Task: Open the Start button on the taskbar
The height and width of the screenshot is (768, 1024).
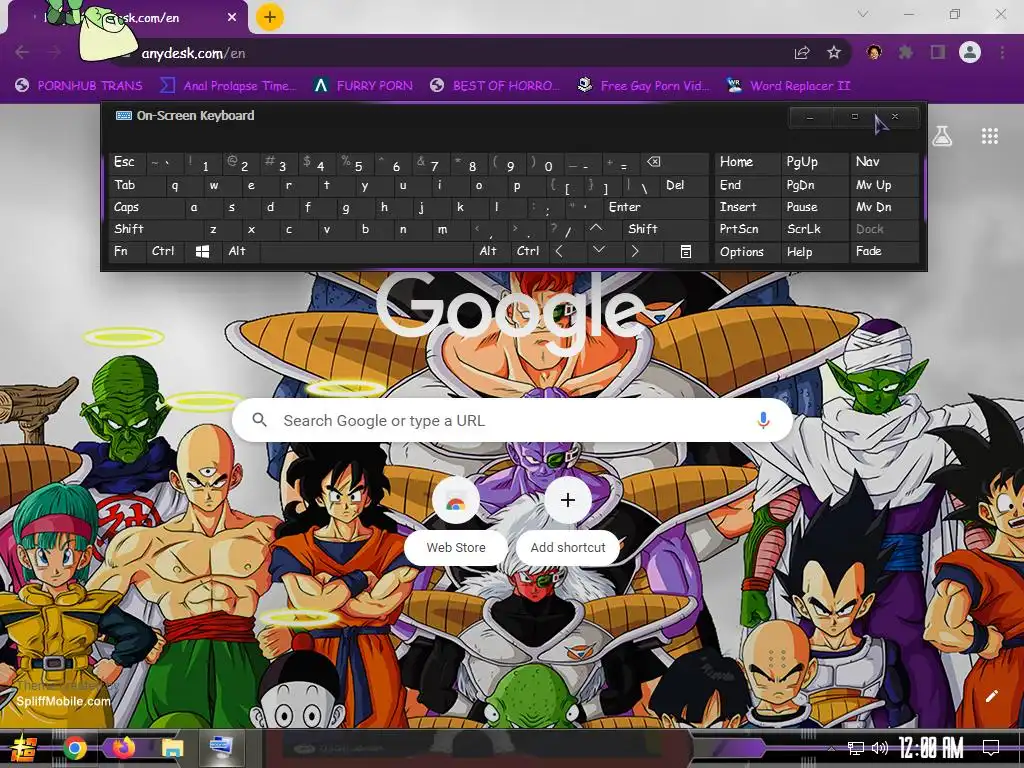Action: 24,748
